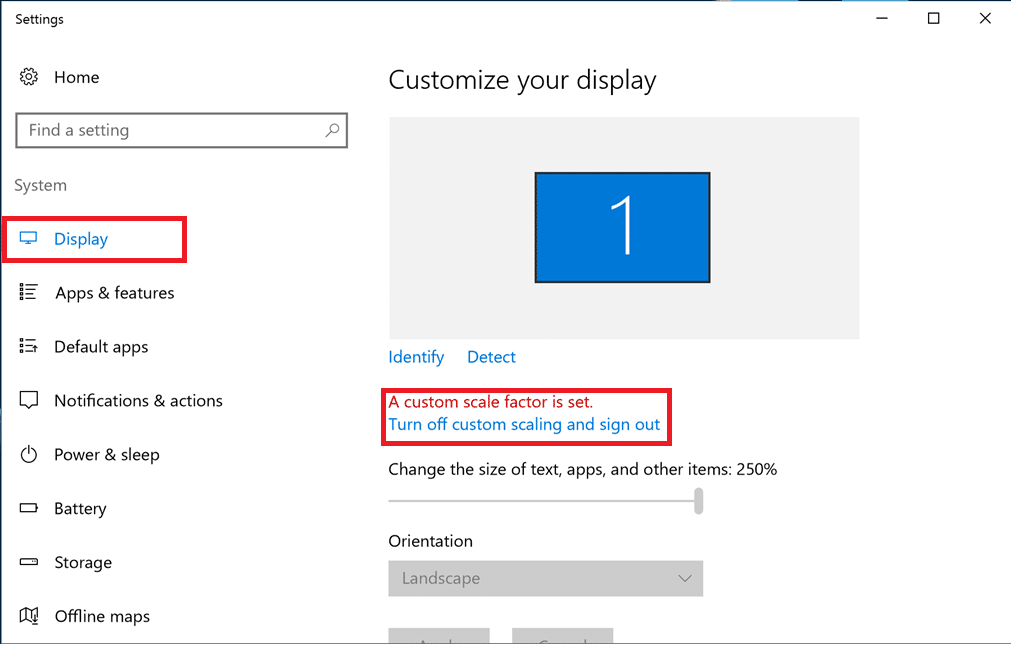
Task: Select the Battery icon in sidebar
Action: [x=30, y=509]
